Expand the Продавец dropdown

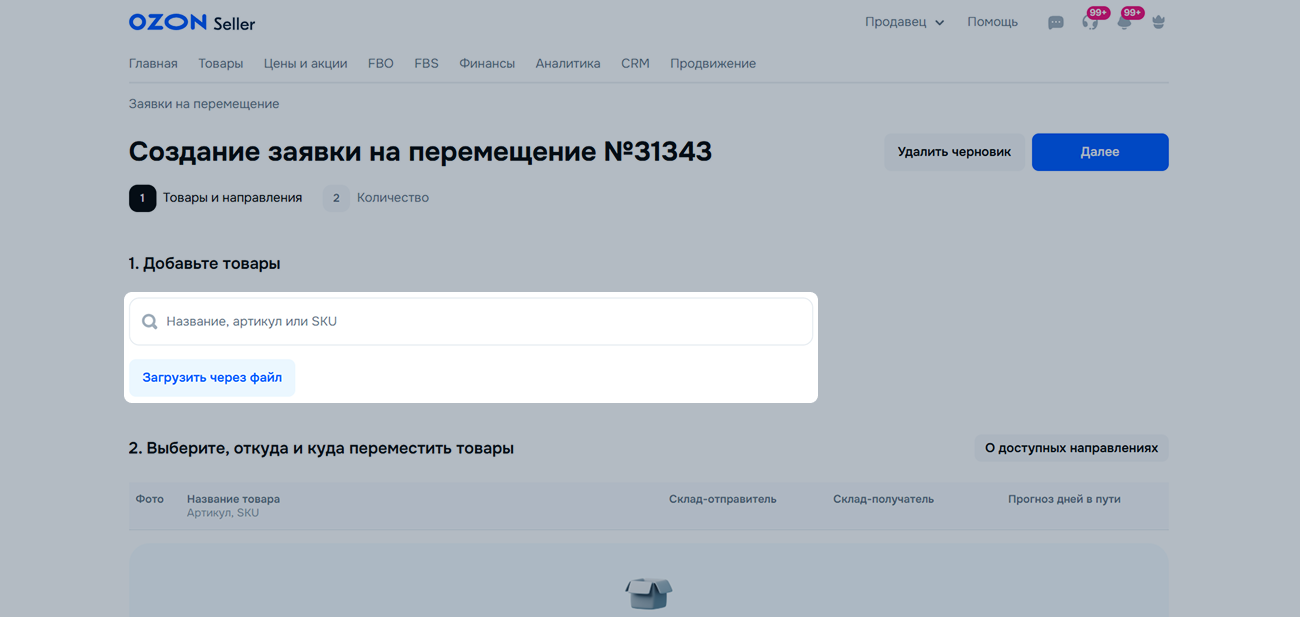(904, 22)
